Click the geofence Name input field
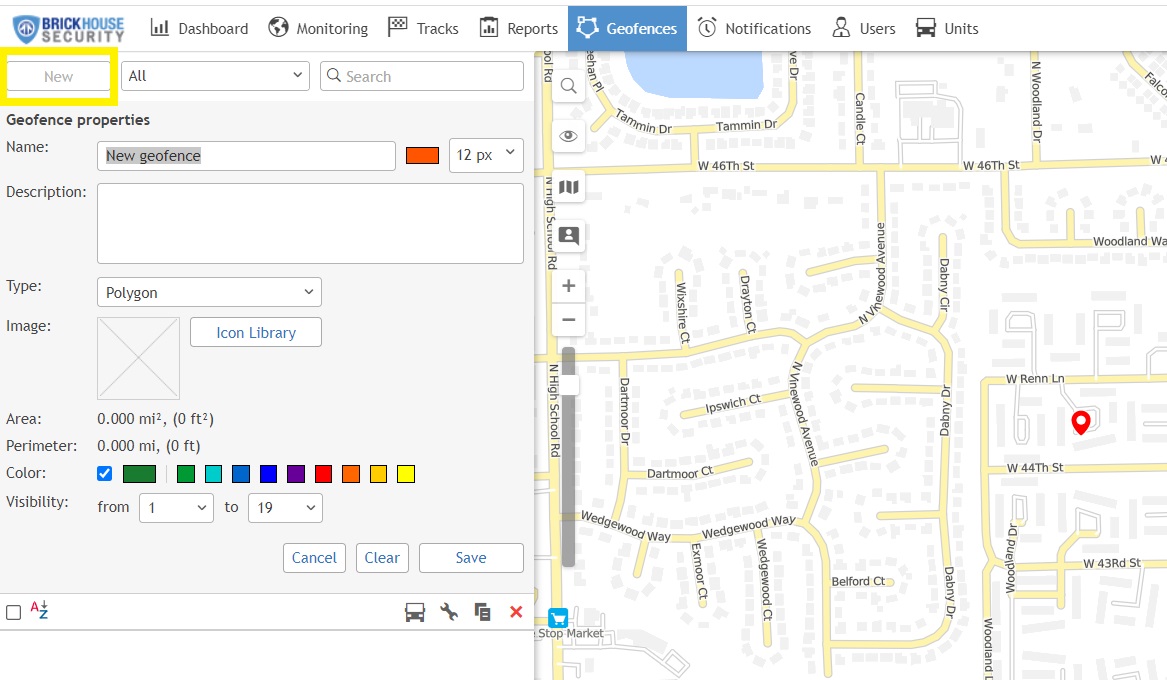 pyautogui.click(x=246, y=155)
